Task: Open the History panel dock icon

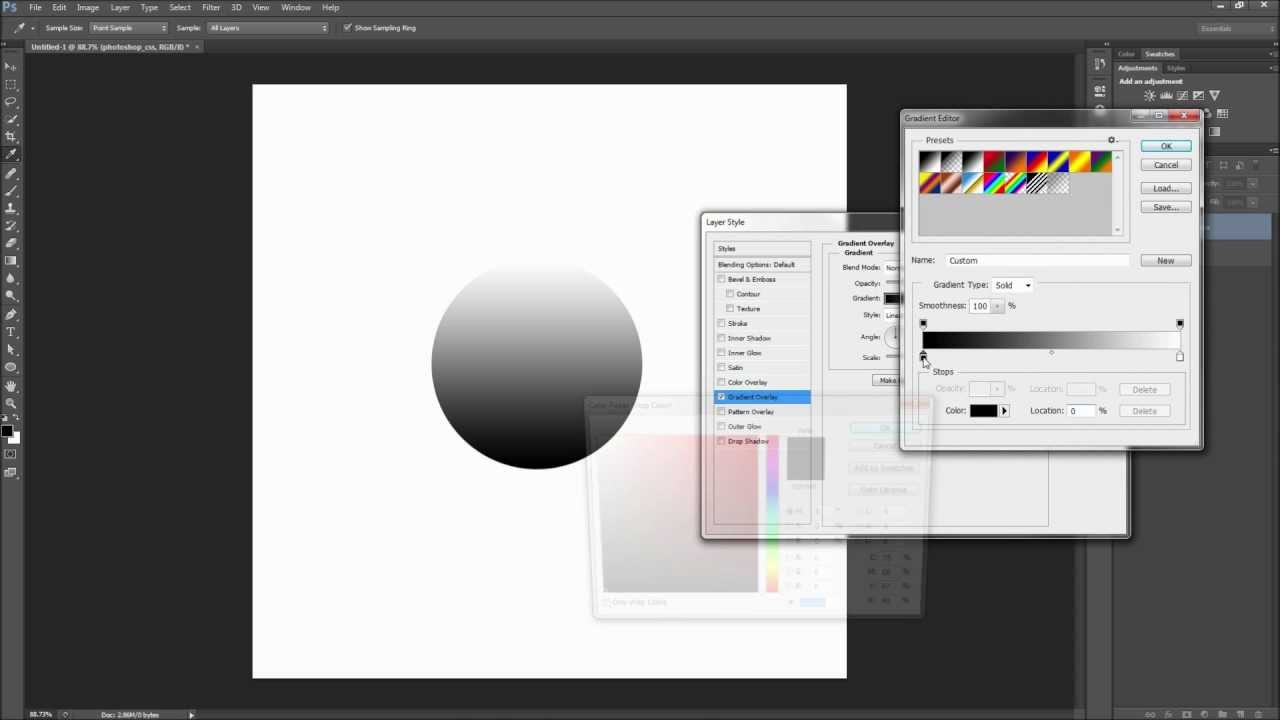Action: [x=1100, y=65]
